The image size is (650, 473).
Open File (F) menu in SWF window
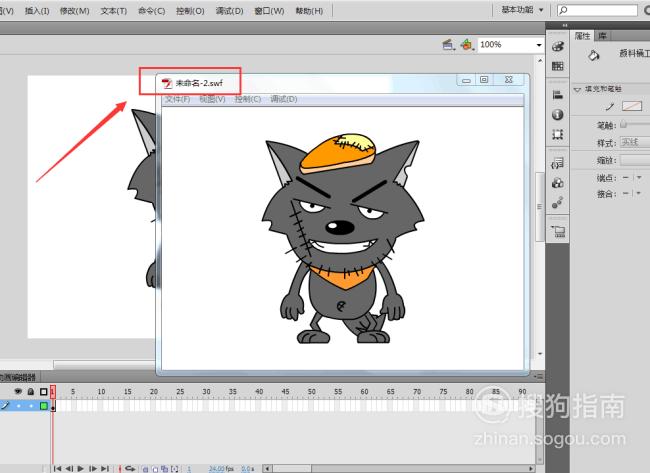(177, 99)
